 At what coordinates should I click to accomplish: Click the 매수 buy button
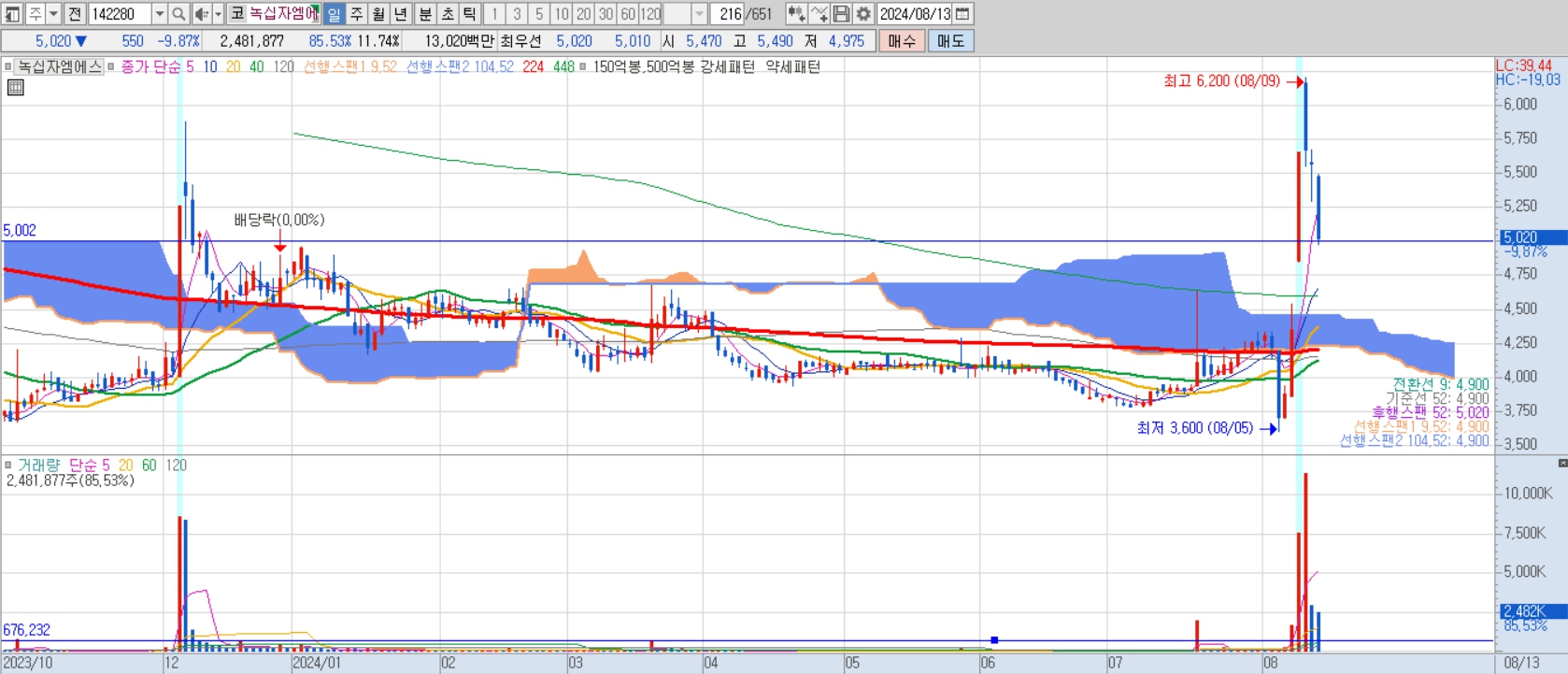pyautogui.click(x=902, y=41)
